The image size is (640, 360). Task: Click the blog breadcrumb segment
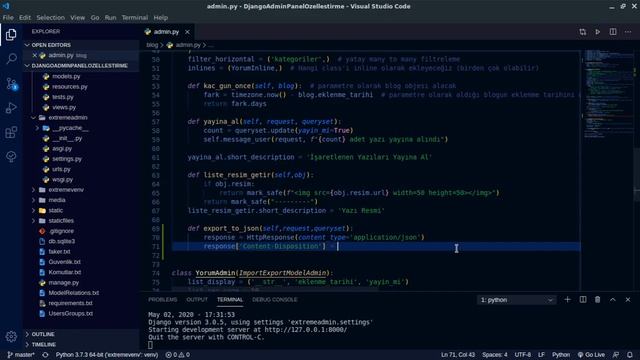click(152, 45)
